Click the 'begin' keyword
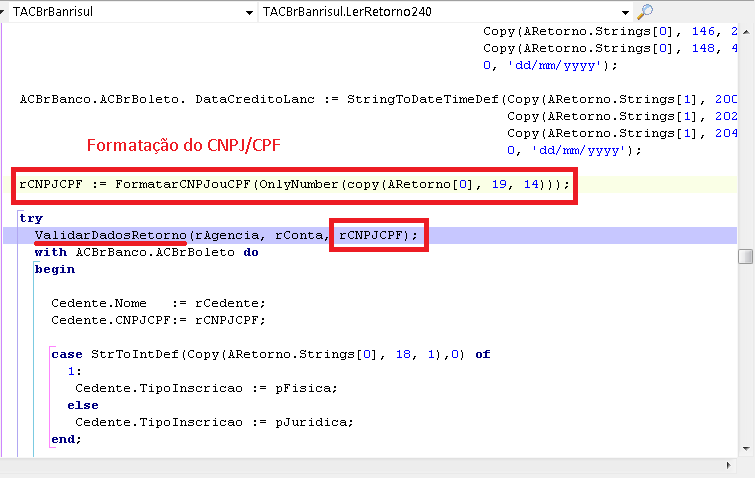This screenshot has height=478, width=755. [55, 270]
